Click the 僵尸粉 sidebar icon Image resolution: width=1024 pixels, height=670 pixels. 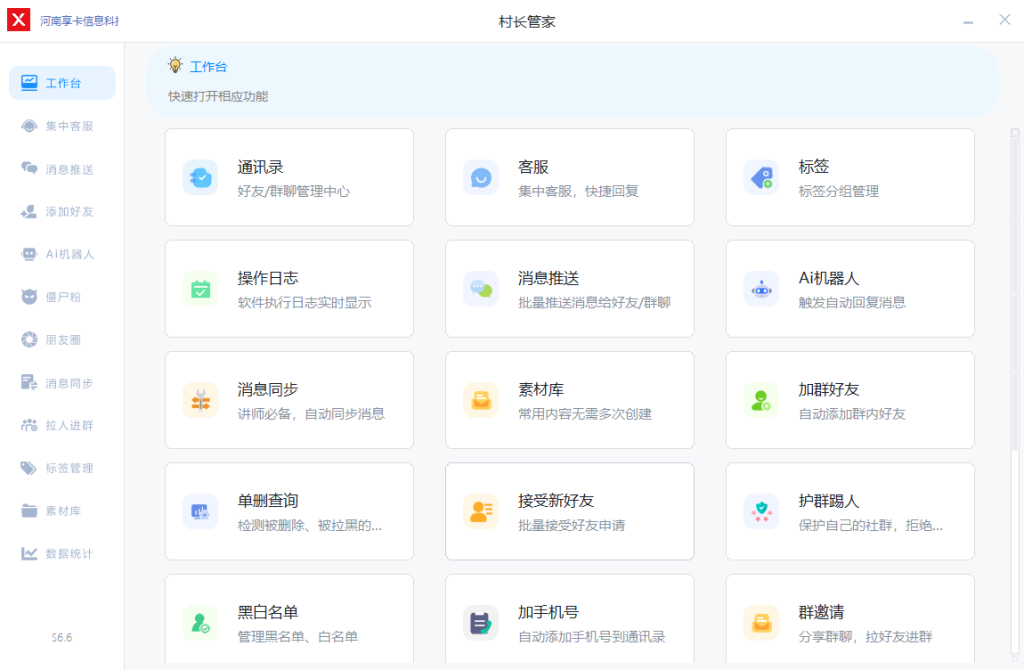tap(29, 296)
